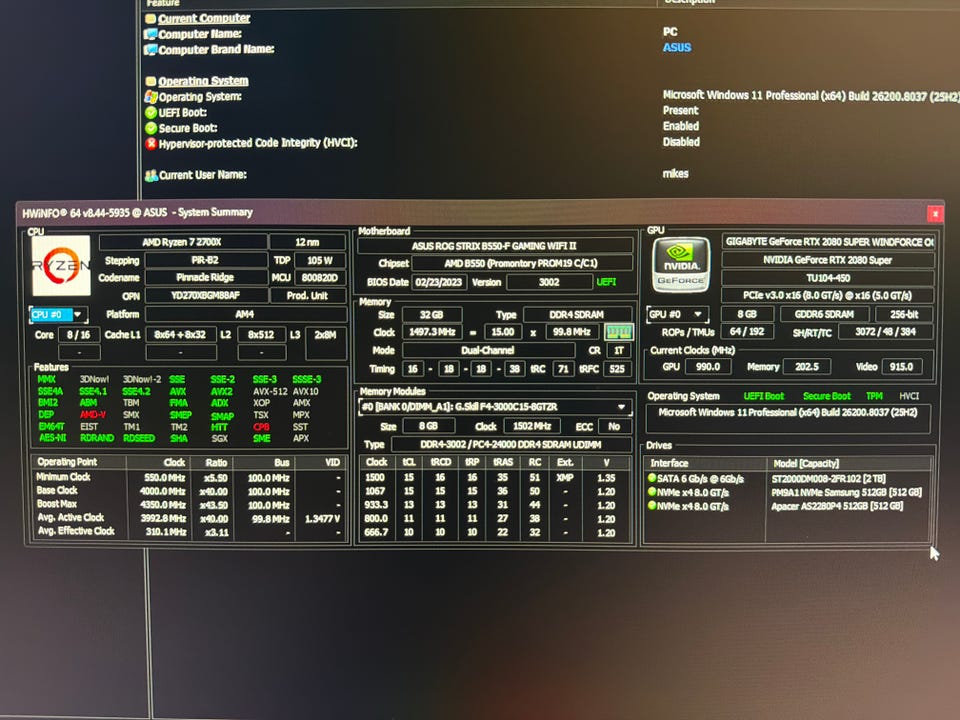Click the memory size 32 GB field

click(x=432, y=315)
